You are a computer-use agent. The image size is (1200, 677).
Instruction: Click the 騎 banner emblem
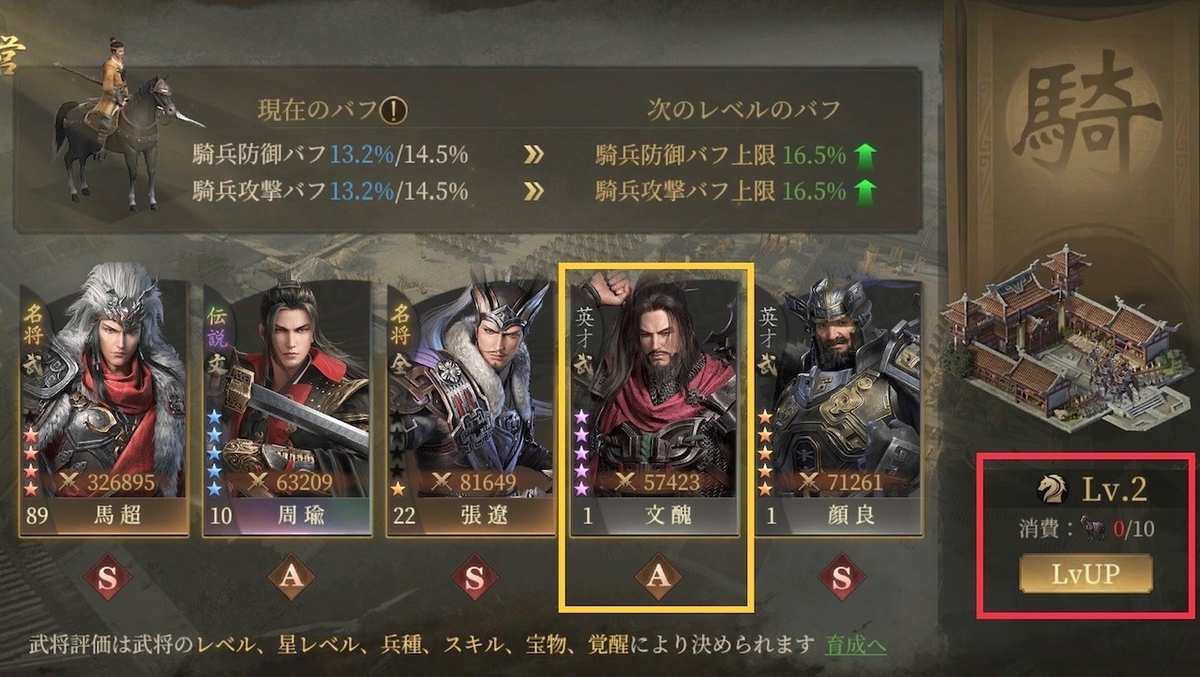point(1075,115)
